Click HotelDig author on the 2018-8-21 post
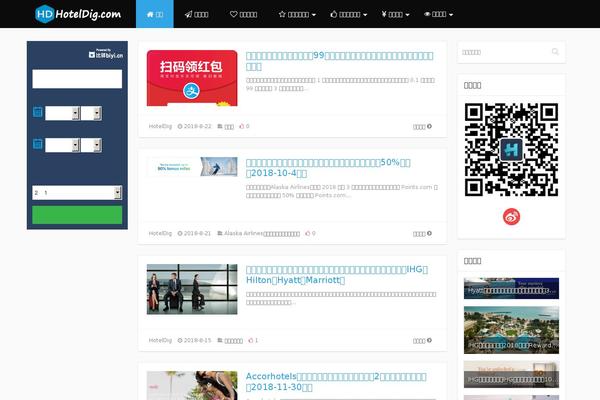The image size is (600, 400). point(160,233)
